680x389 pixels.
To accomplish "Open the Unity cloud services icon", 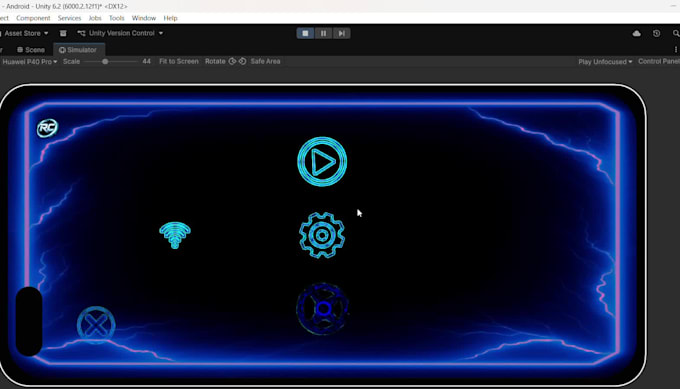I will point(637,33).
